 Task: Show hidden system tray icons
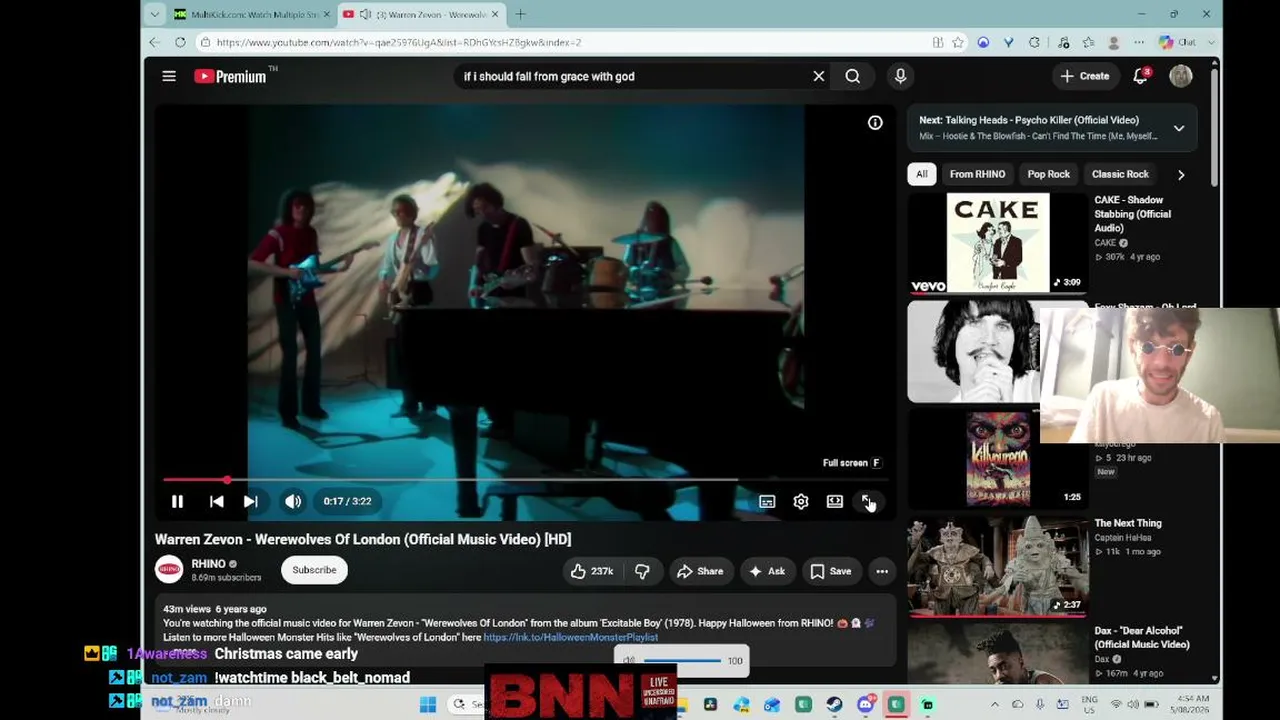[994, 705]
